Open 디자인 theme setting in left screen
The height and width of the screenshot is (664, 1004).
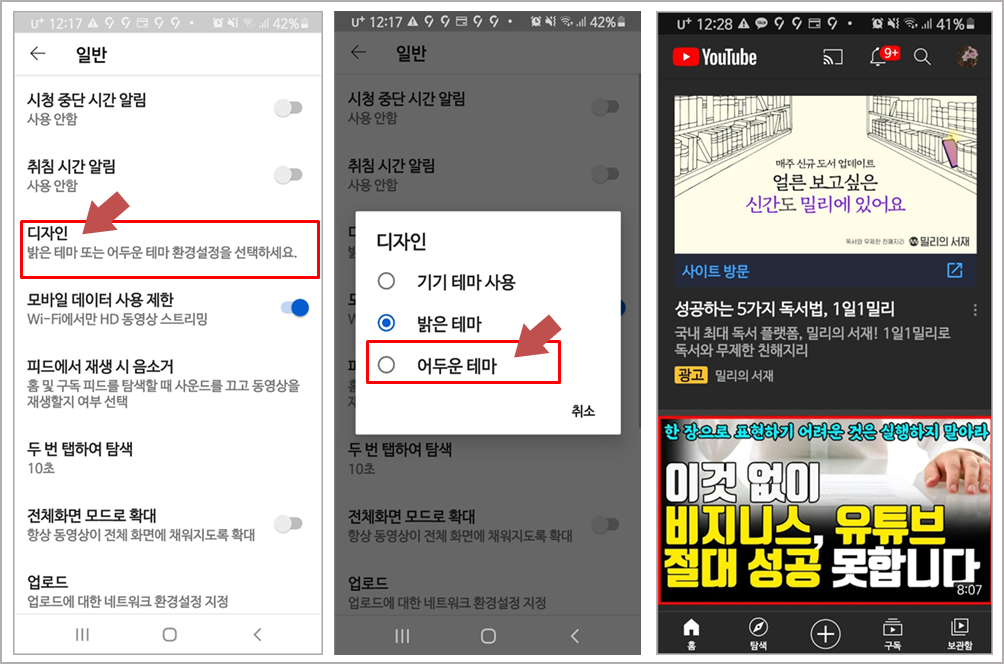[x=170, y=250]
